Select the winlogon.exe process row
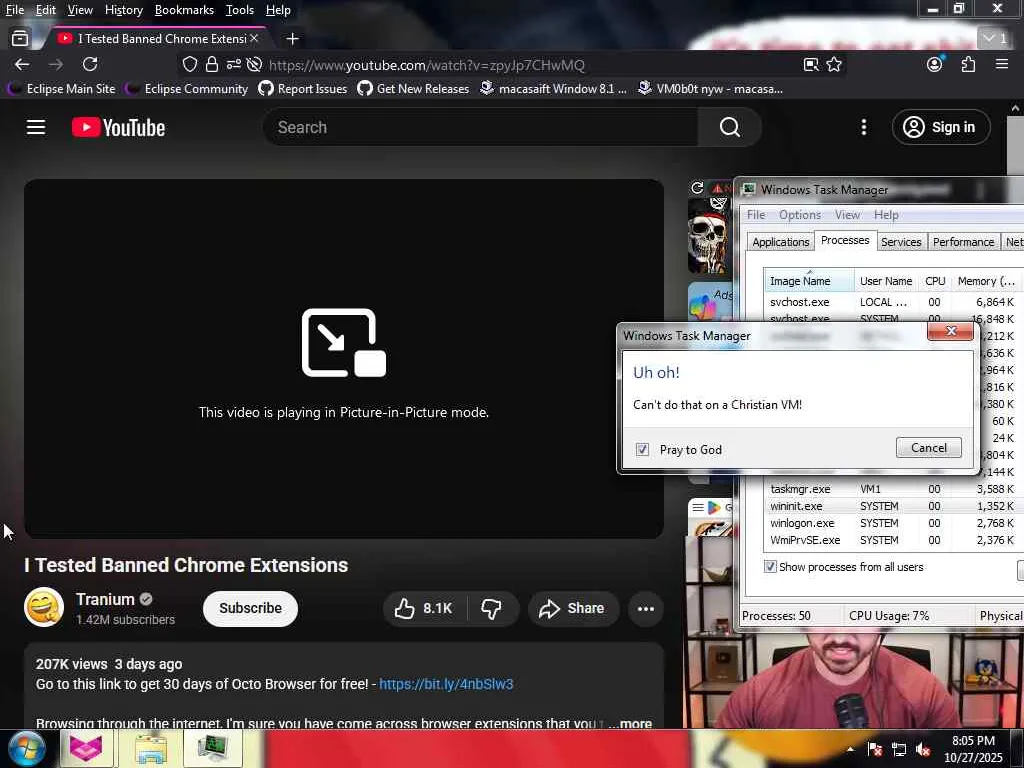Image resolution: width=1024 pixels, height=768 pixels. [891, 523]
